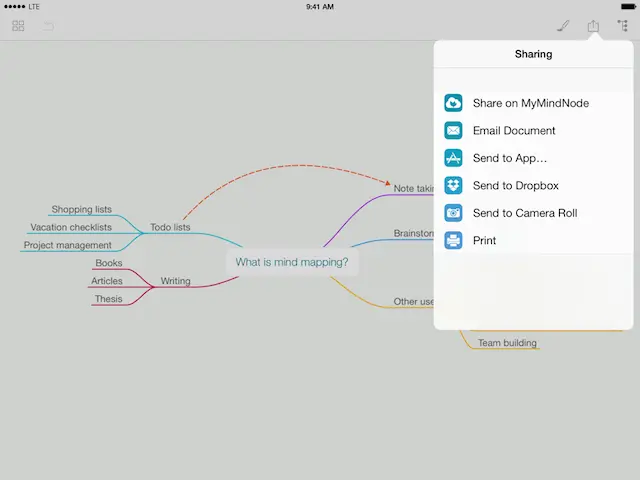The height and width of the screenshot is (480, 640).
Task: Open the outline tree icon
Action: 623,26
